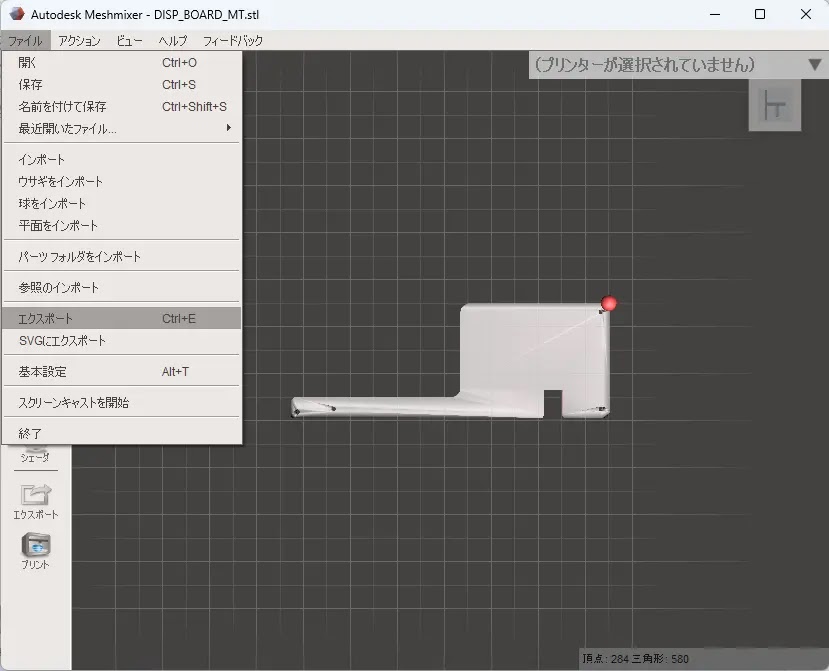829x671 pixels.
Task: Open the printer selection dropdown
Action: tap(678, 65)
